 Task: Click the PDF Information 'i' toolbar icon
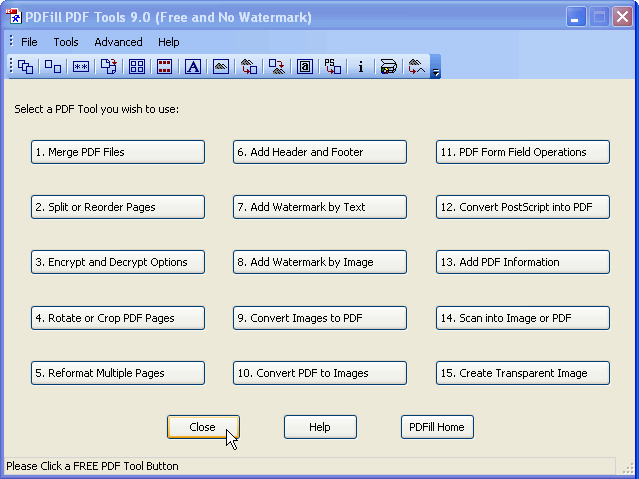(361, 66)
